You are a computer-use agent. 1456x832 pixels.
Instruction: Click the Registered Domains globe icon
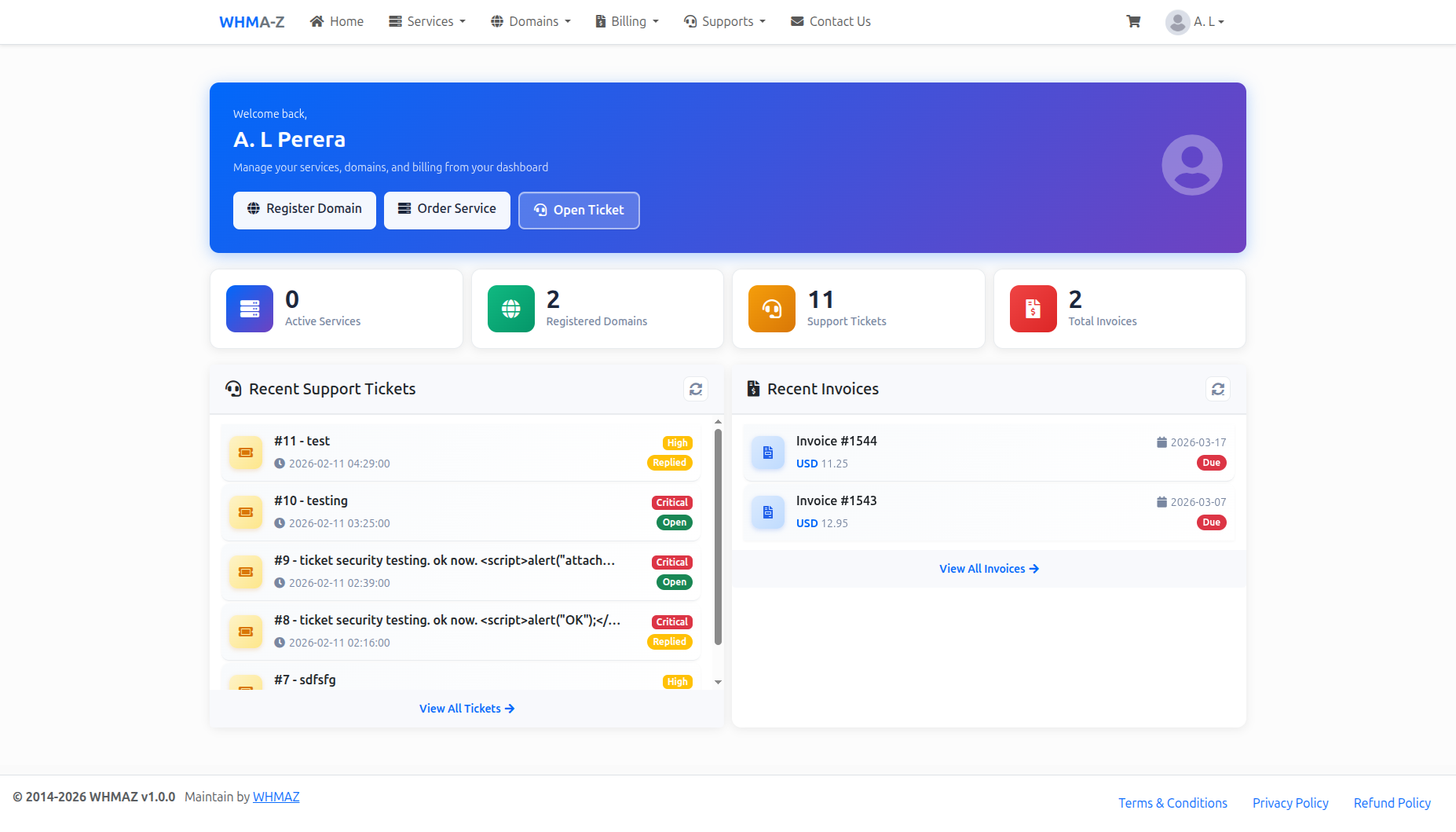click(510, 309)
